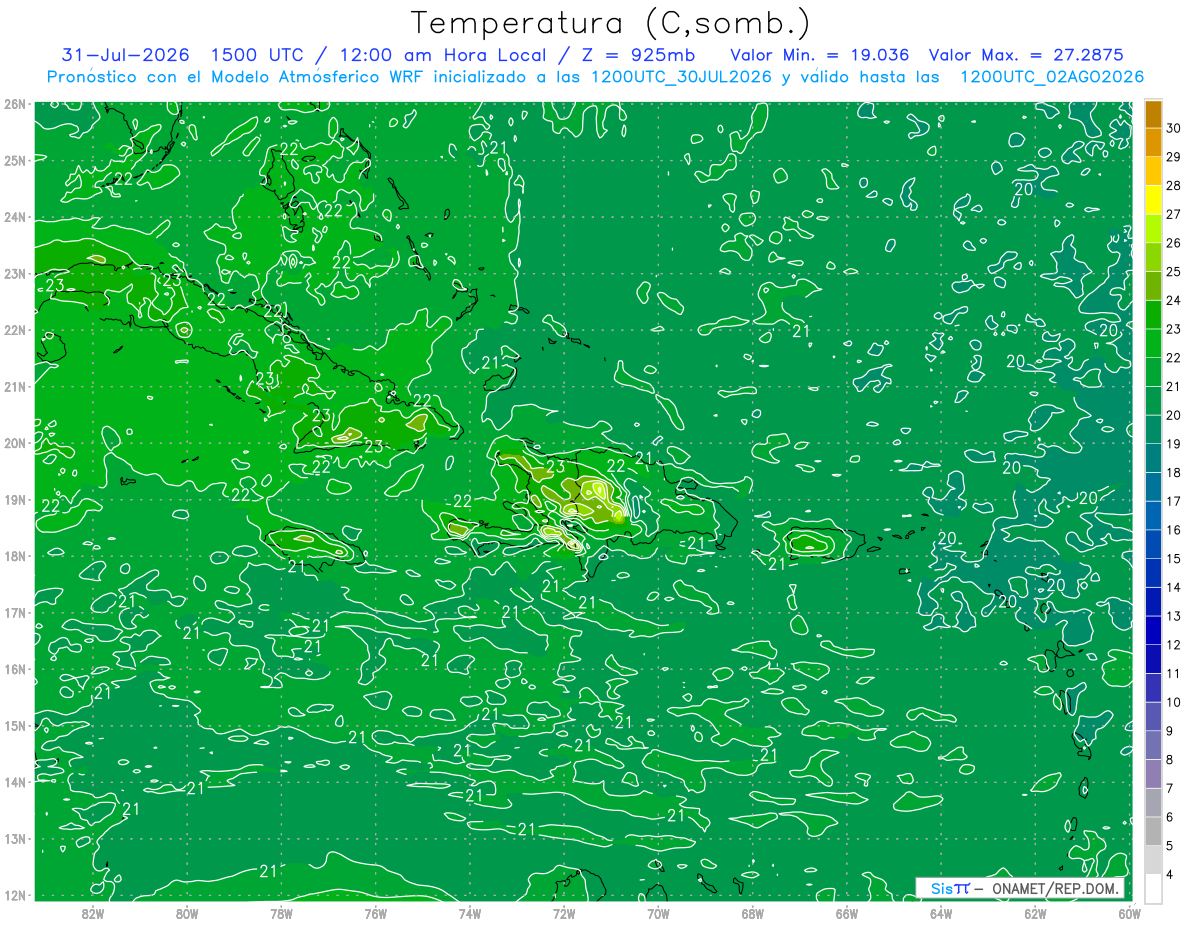Click the SisTT ONAMET/REP.DOM. logo box

(x=1020, y=888)
